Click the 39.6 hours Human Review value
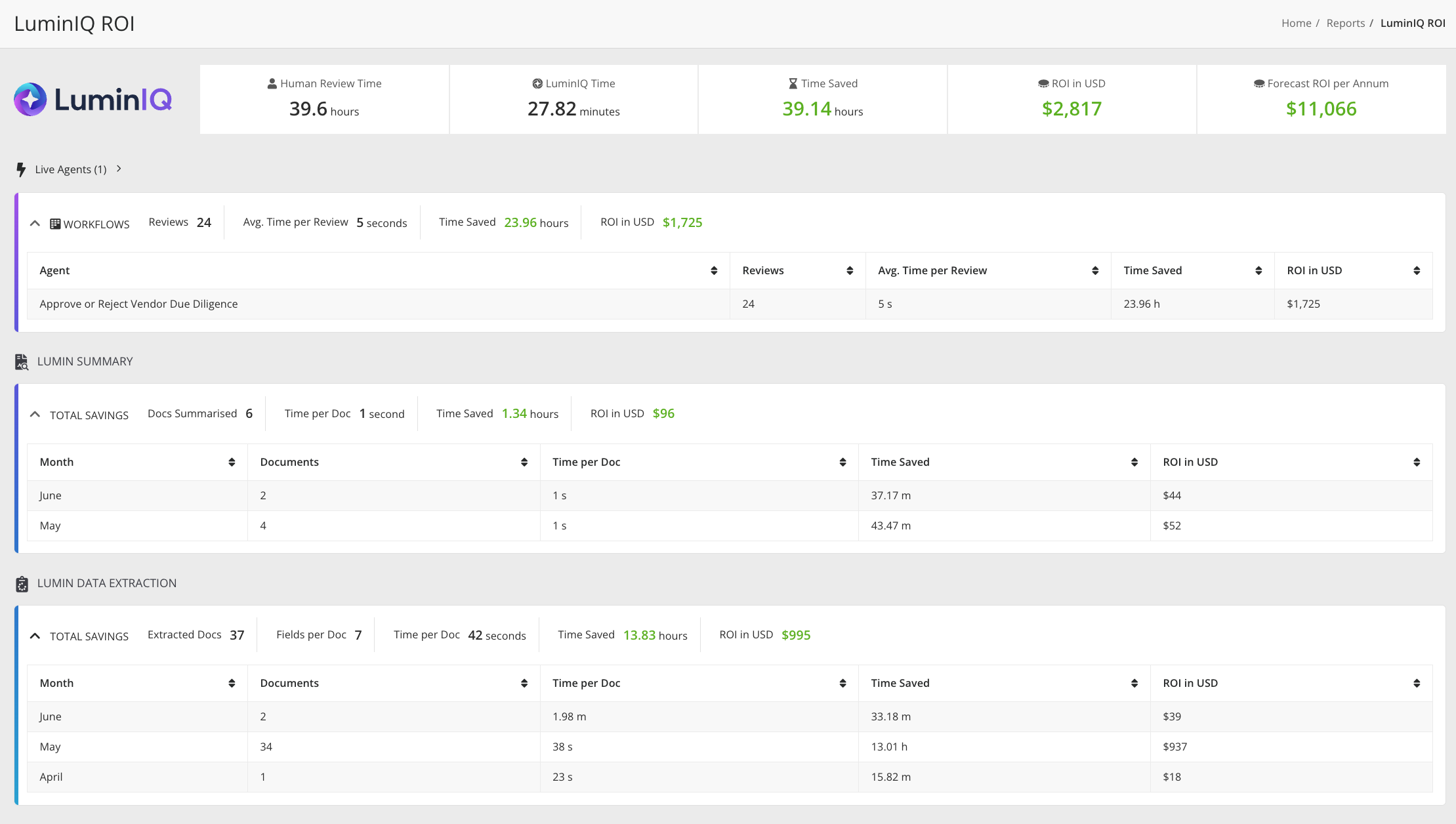Viewport: 1456px width, 824px height. [x=324, y=109]
